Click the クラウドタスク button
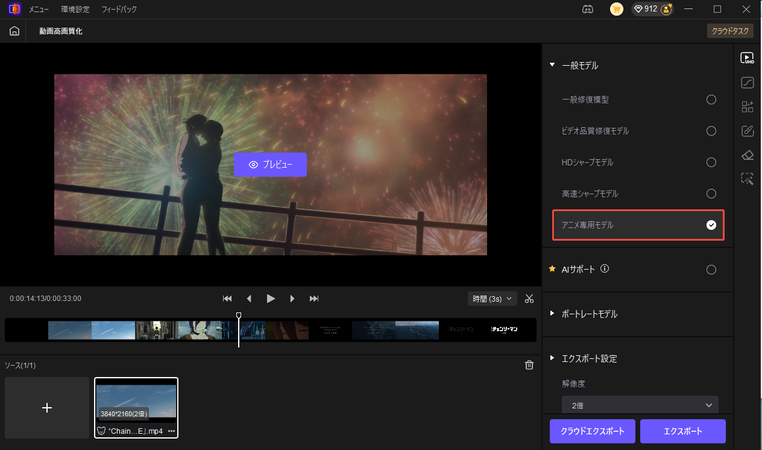The image size is (762, 450). pos(730,31)
